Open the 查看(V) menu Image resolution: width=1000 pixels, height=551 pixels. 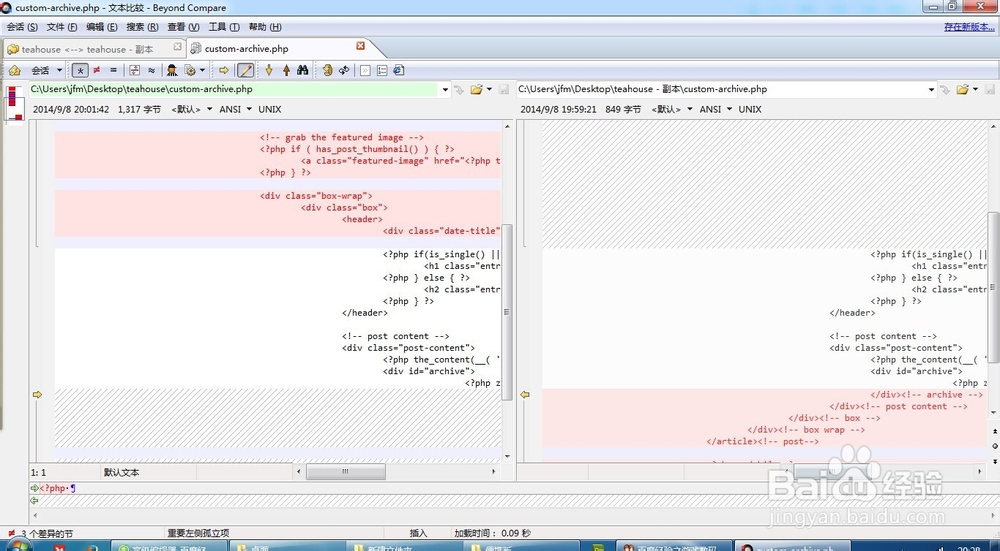pyautogui.click(x=183, y=27)
